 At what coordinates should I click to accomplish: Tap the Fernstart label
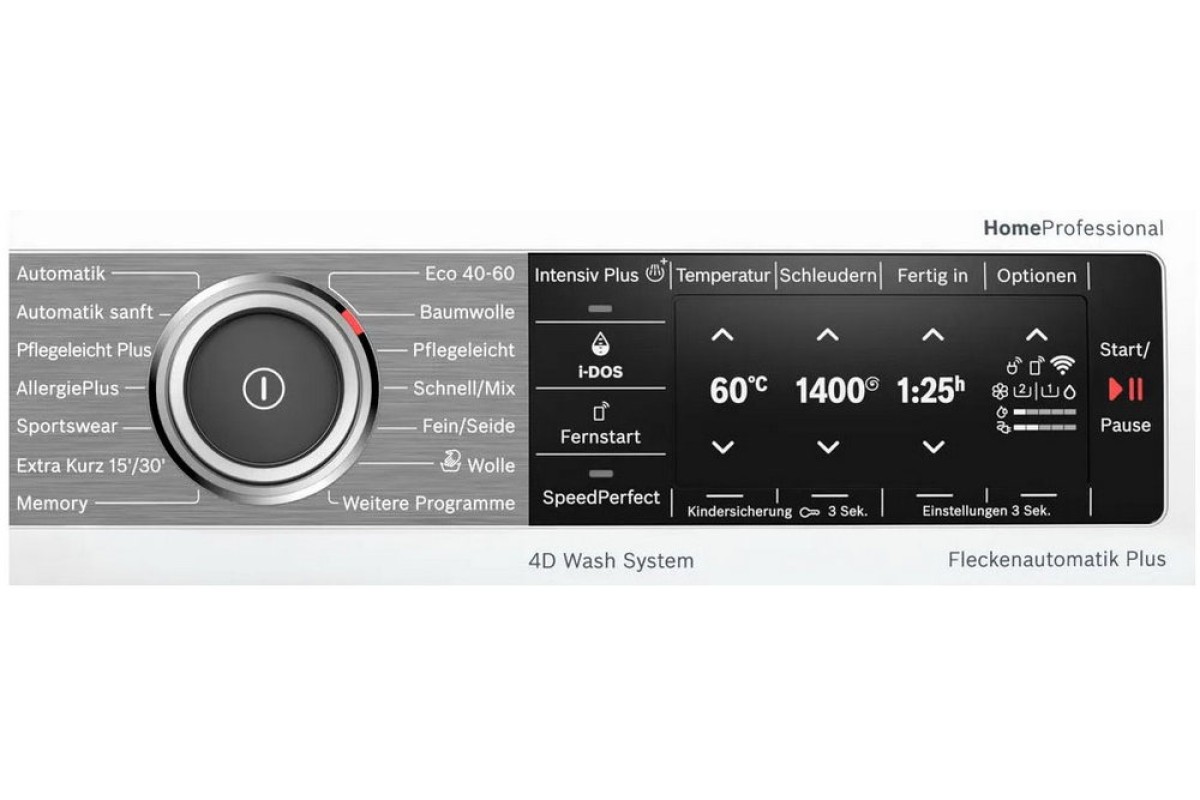coord(600,437)
